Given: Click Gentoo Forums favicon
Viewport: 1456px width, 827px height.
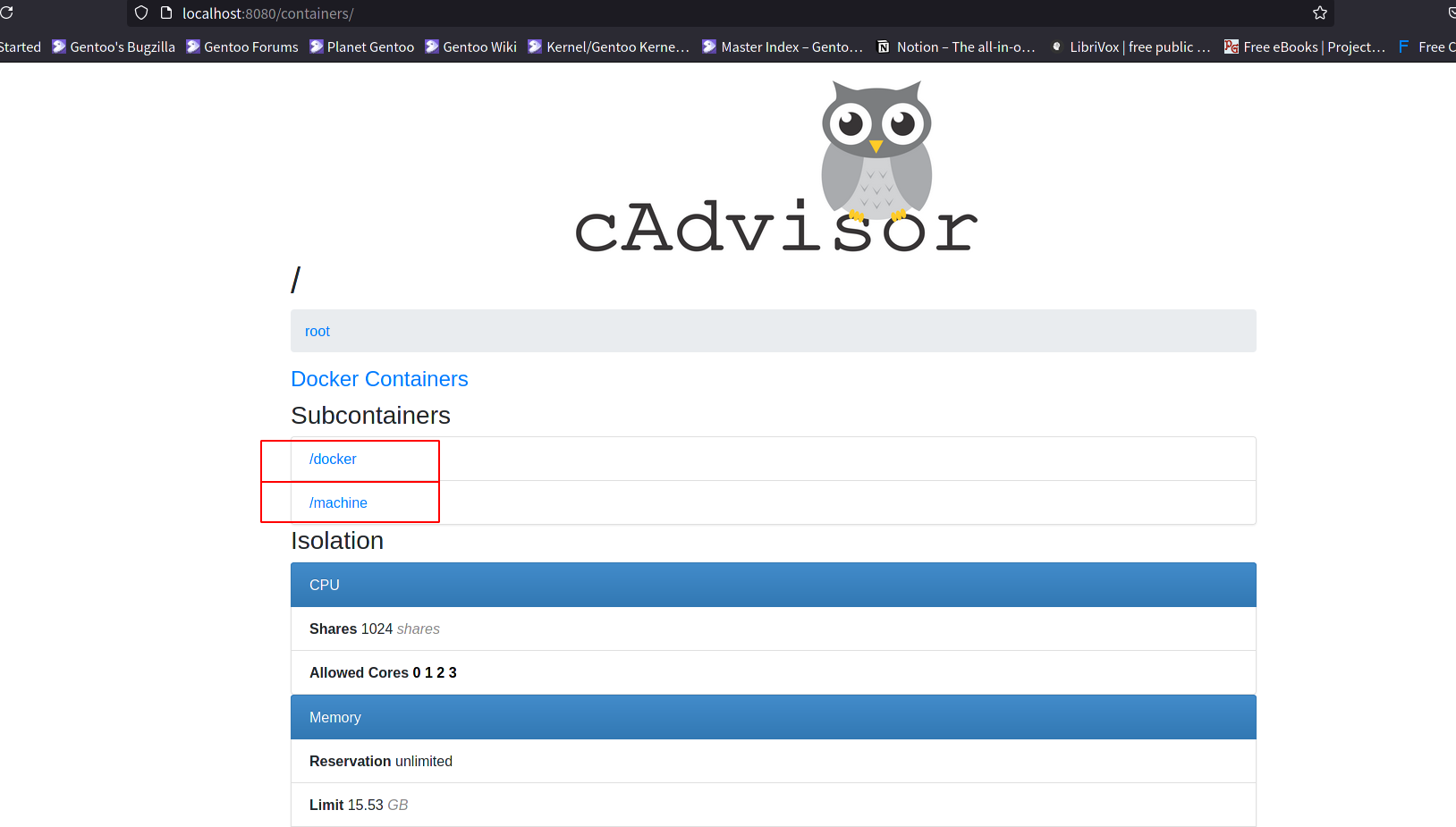Looking at the screenshot, I should 193,46.
